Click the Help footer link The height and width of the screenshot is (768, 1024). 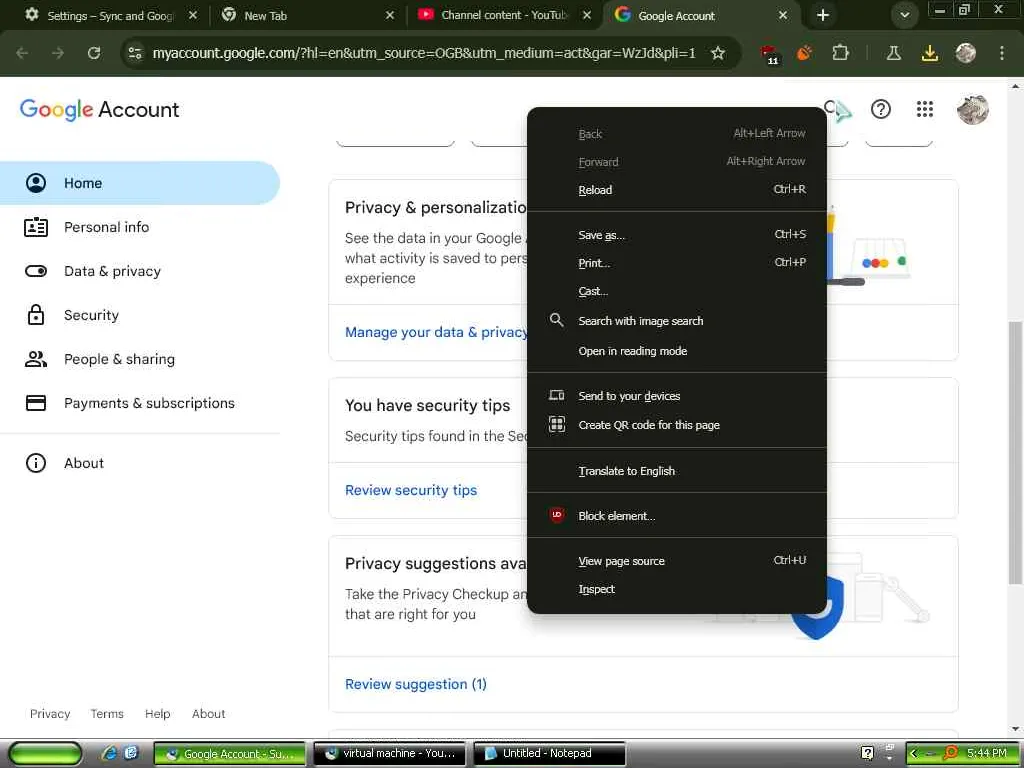(x=157, y=714)
